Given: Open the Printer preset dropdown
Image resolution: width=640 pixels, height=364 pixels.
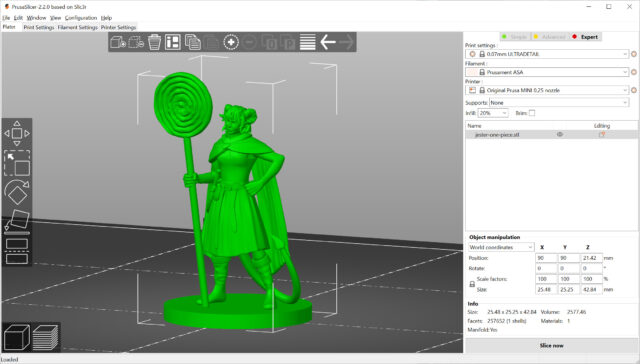Looking at the screenshot, I should point(547,90).
